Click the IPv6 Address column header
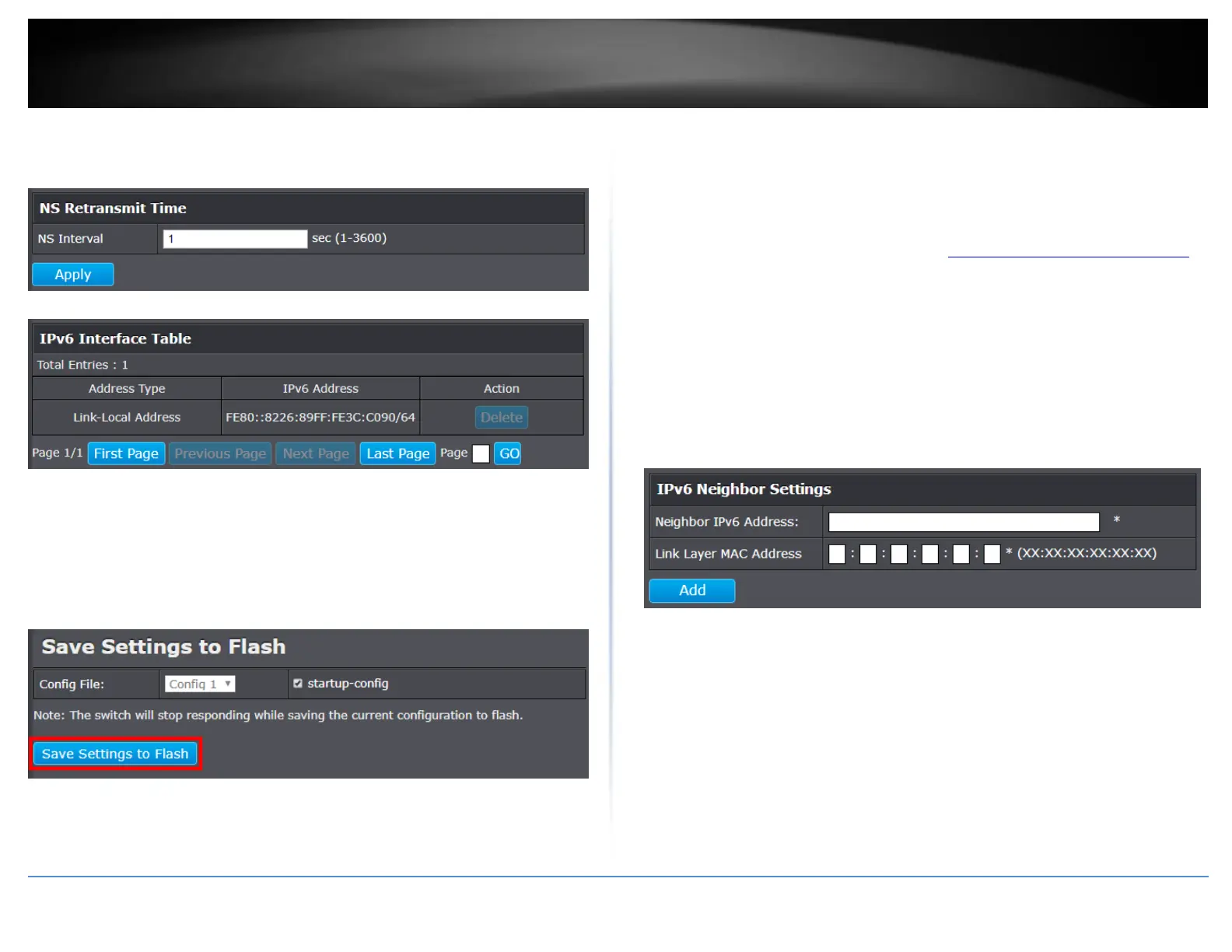Viewport: 1232px width, 952px height. point(320,389)
